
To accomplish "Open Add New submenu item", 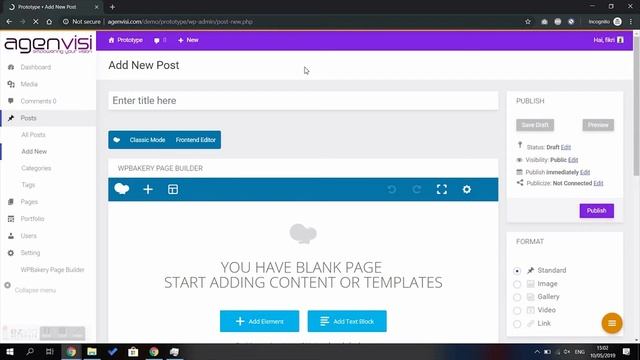I will [34, 151].
